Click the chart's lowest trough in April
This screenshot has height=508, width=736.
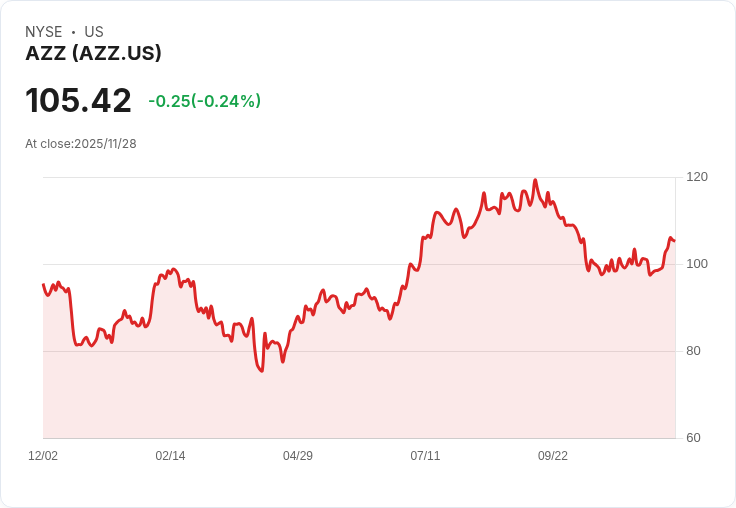tap(262, 371)
